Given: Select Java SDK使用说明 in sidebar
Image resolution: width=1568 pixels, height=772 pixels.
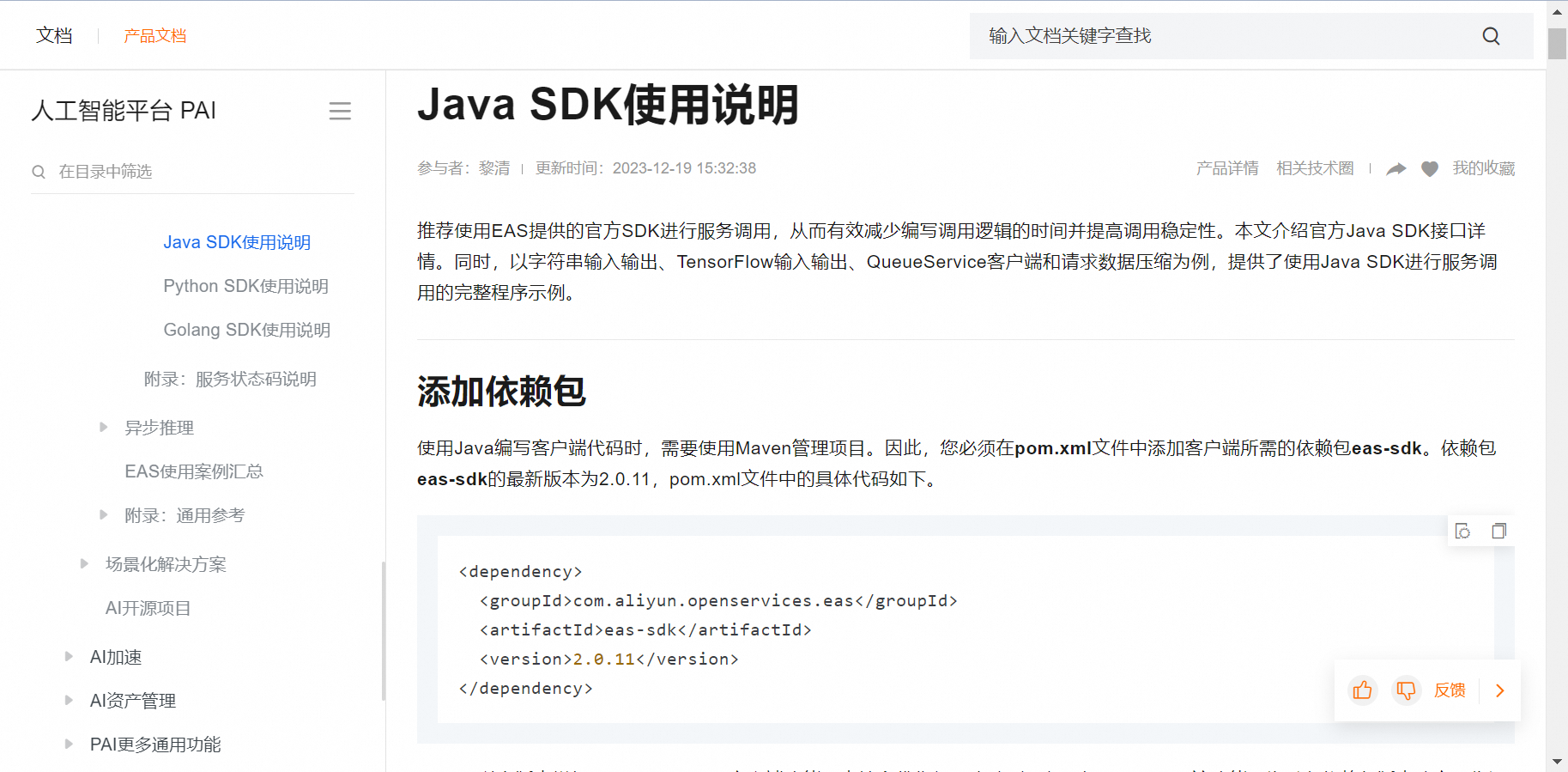Looking at the screenshot, I should click(x=237, y=242).
